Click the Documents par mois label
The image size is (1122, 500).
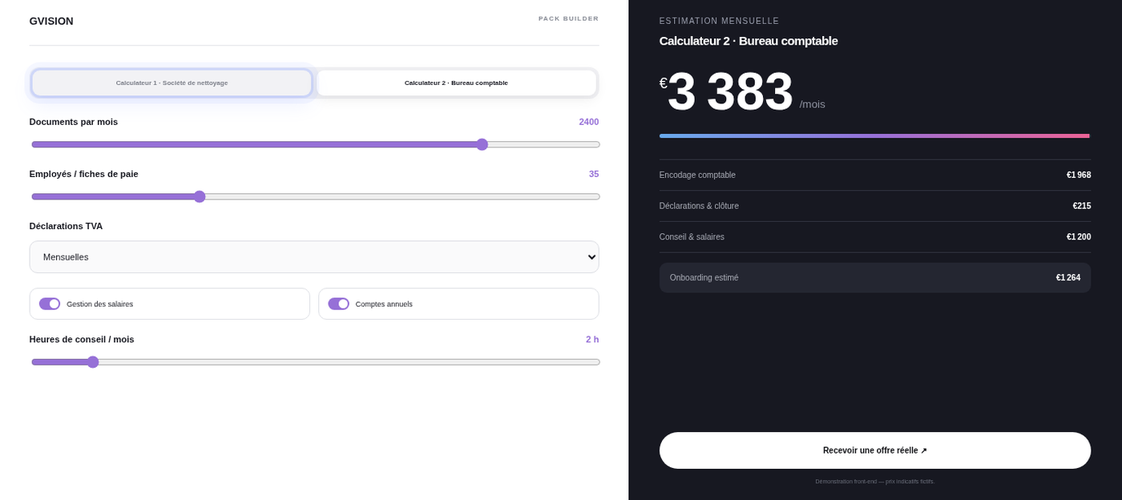(74, 122)
